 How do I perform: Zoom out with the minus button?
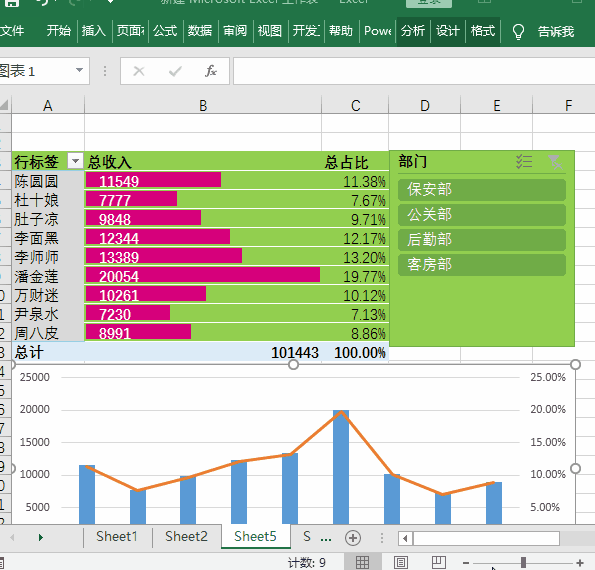(x=466, y=563)
